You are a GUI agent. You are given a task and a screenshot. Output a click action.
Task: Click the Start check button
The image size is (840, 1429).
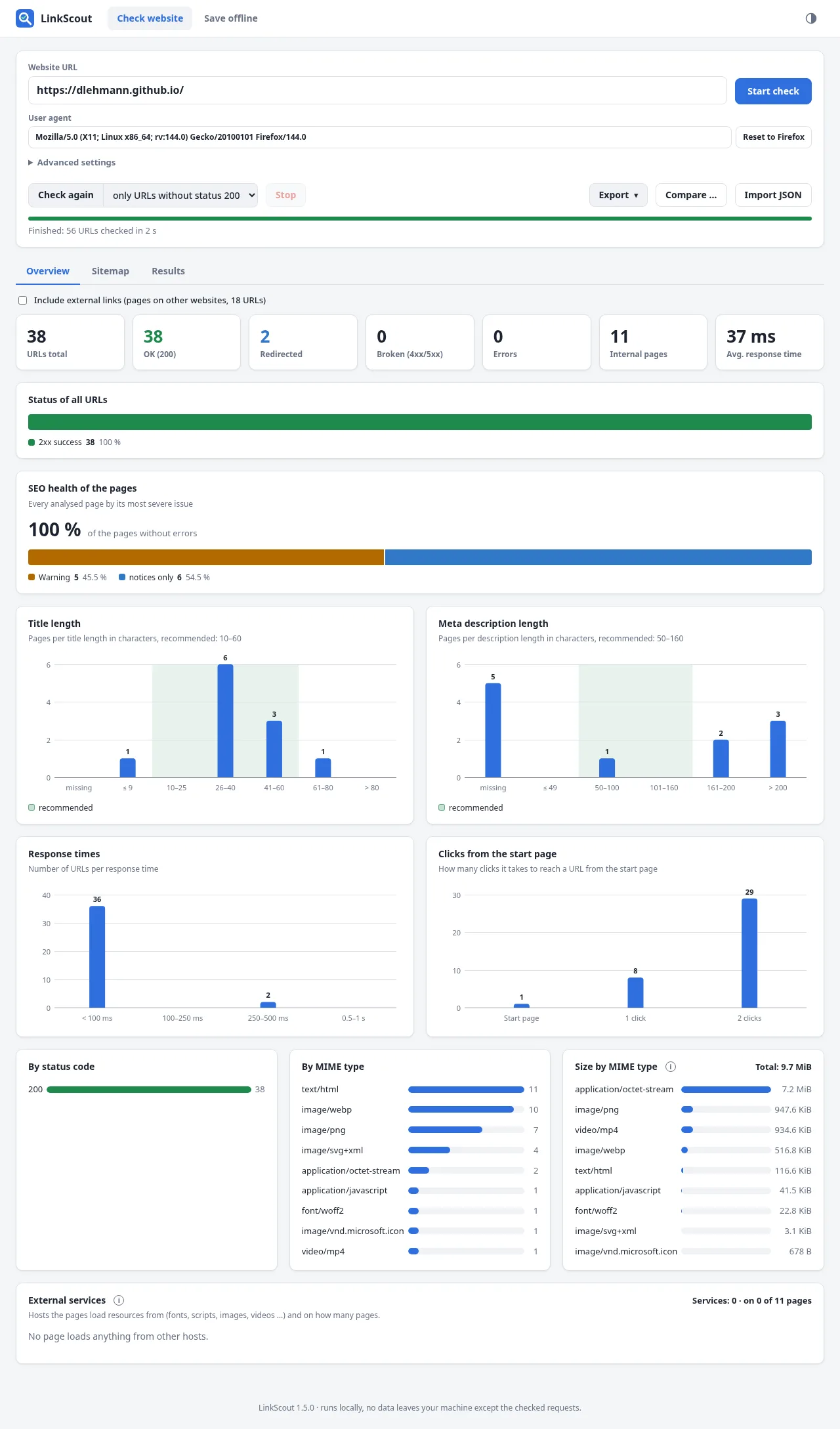pos(773,91)
